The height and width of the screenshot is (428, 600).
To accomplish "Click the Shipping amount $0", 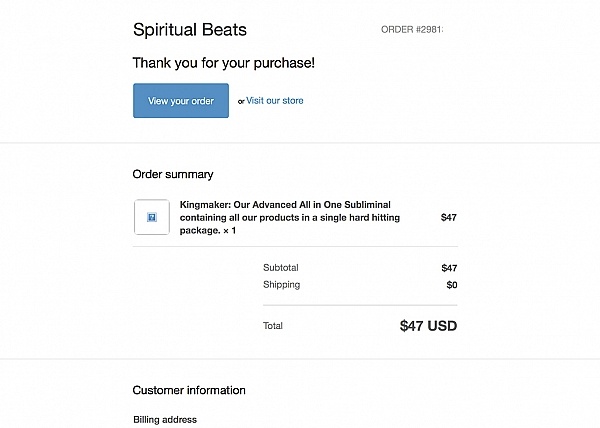I will pyautogui.click(x=452, y=285).
